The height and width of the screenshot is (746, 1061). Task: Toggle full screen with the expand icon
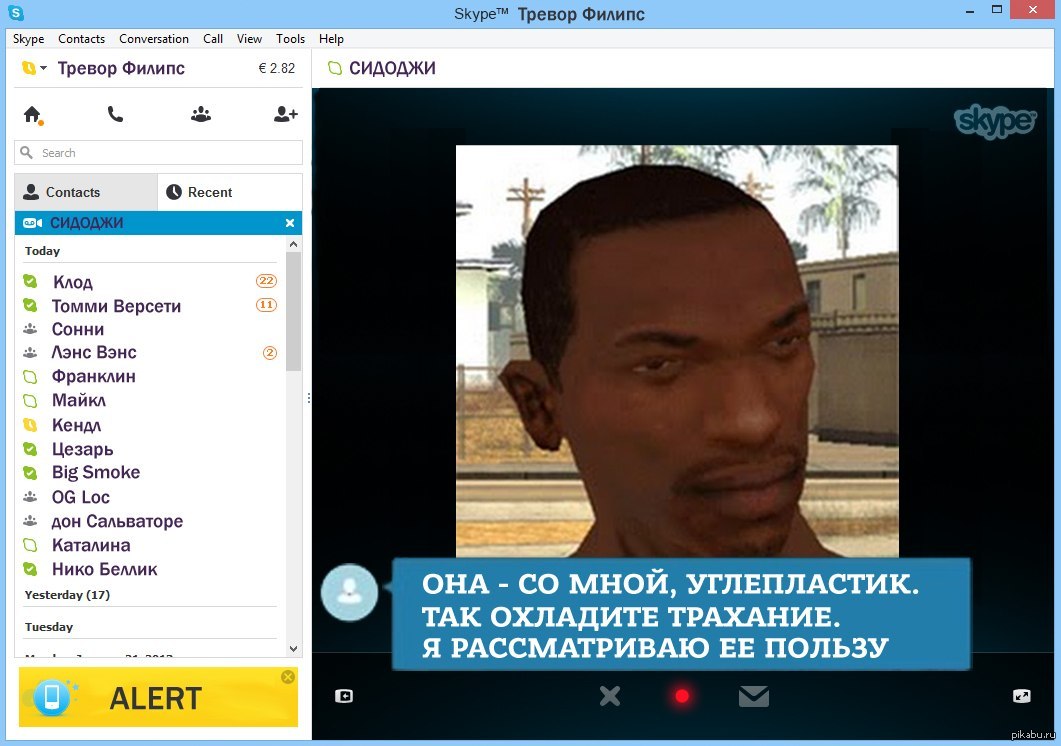pos(1022,696)
